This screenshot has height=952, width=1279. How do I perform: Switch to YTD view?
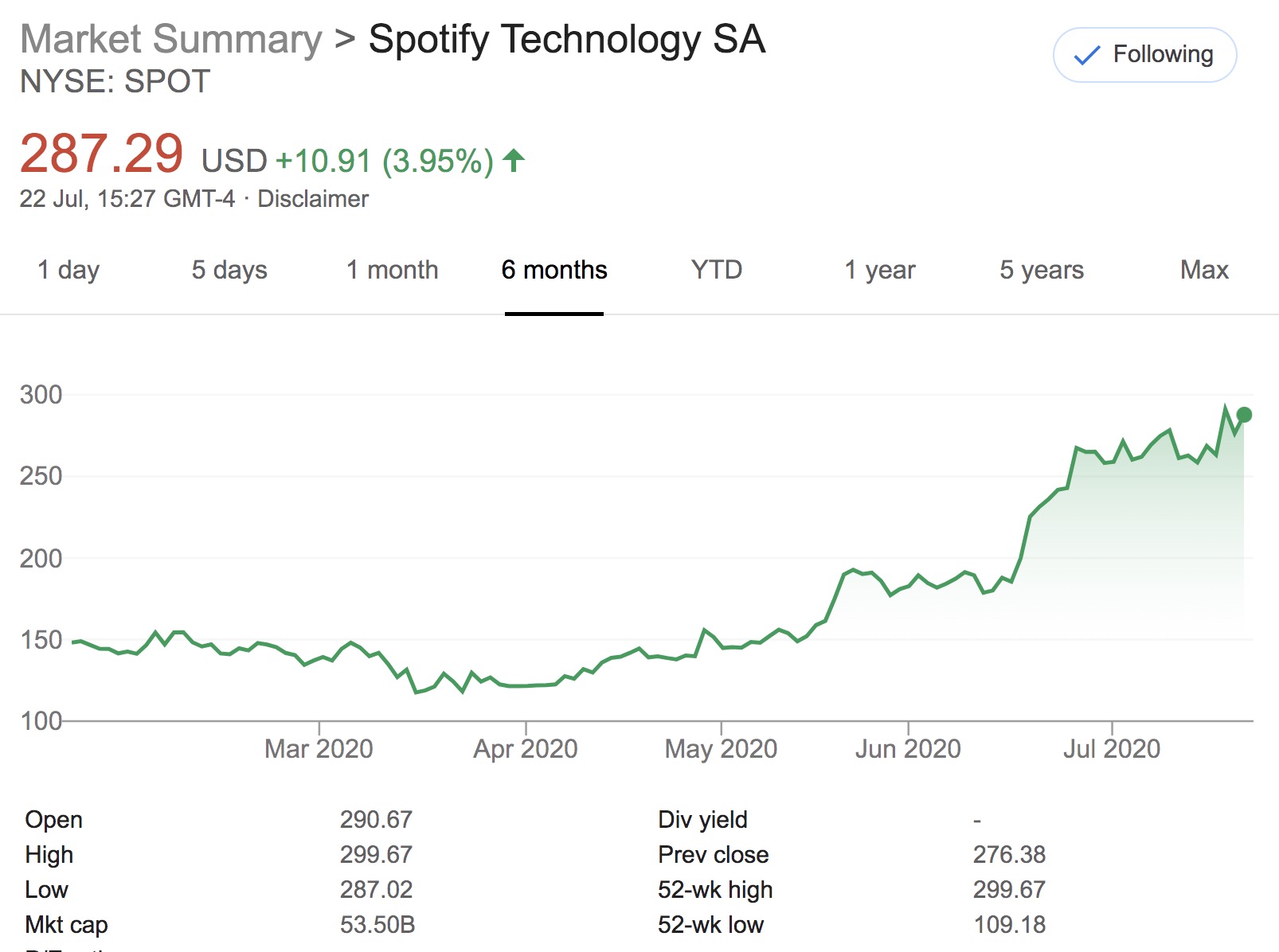[x=717, y=270]
